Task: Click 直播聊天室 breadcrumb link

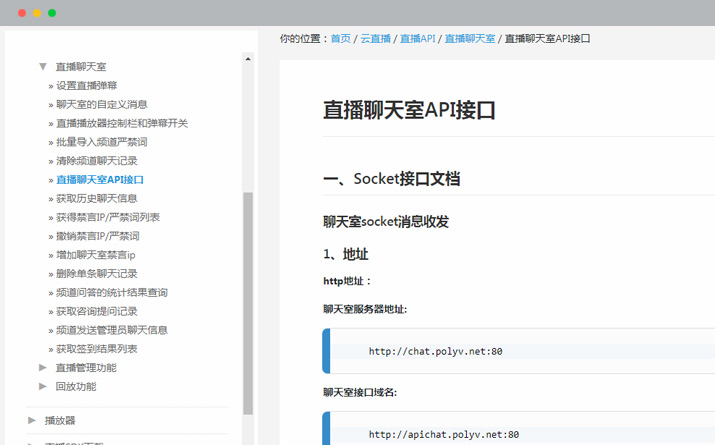Action: pos(470,39)
